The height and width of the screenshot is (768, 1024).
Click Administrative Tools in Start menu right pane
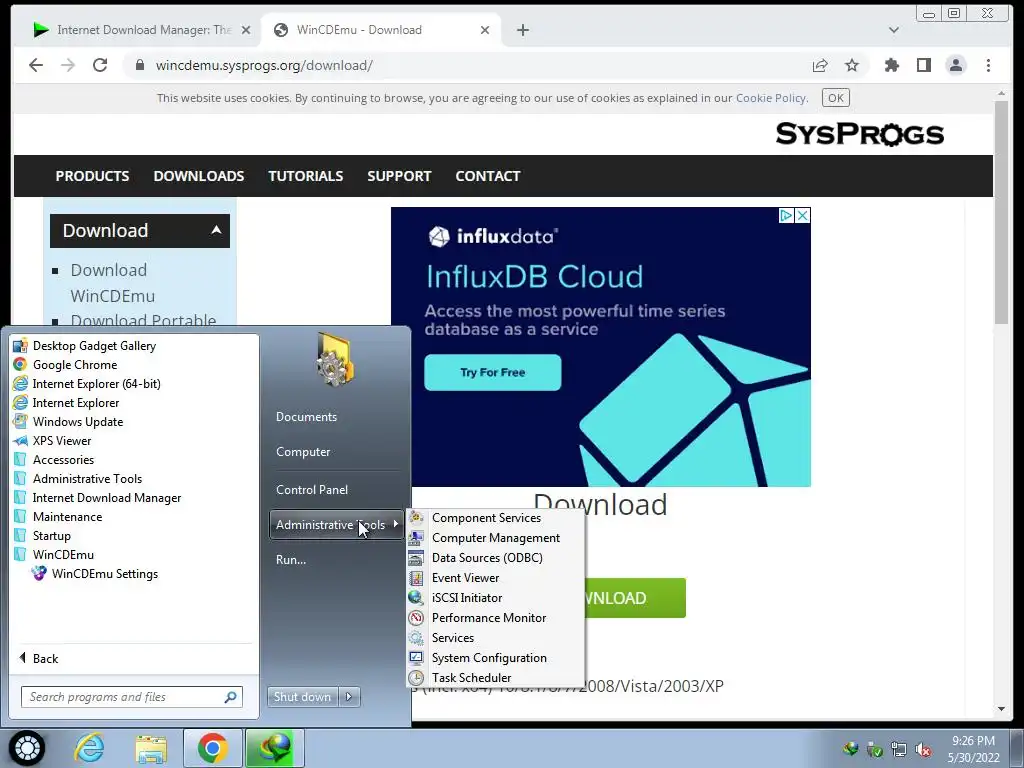(x=336, y=525)
